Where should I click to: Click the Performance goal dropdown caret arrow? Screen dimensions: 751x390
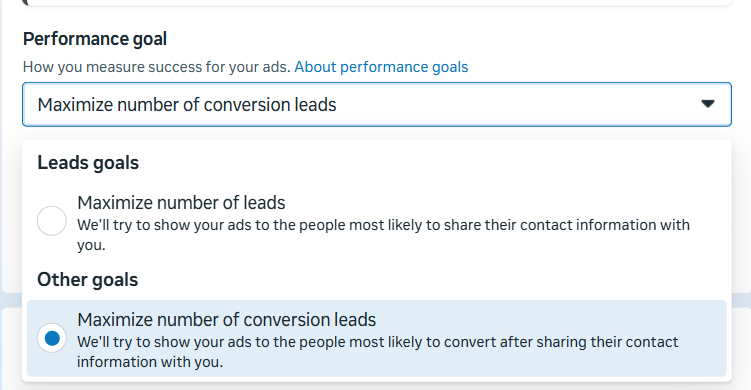tap(707, 104)
